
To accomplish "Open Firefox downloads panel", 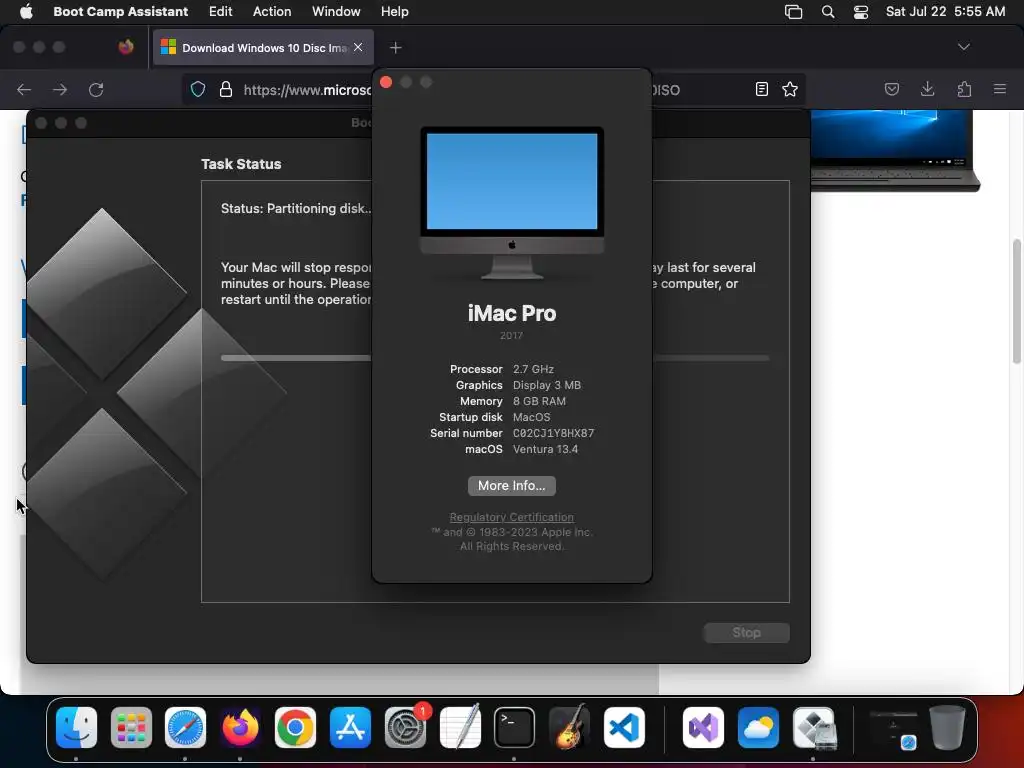I will 927,89.
